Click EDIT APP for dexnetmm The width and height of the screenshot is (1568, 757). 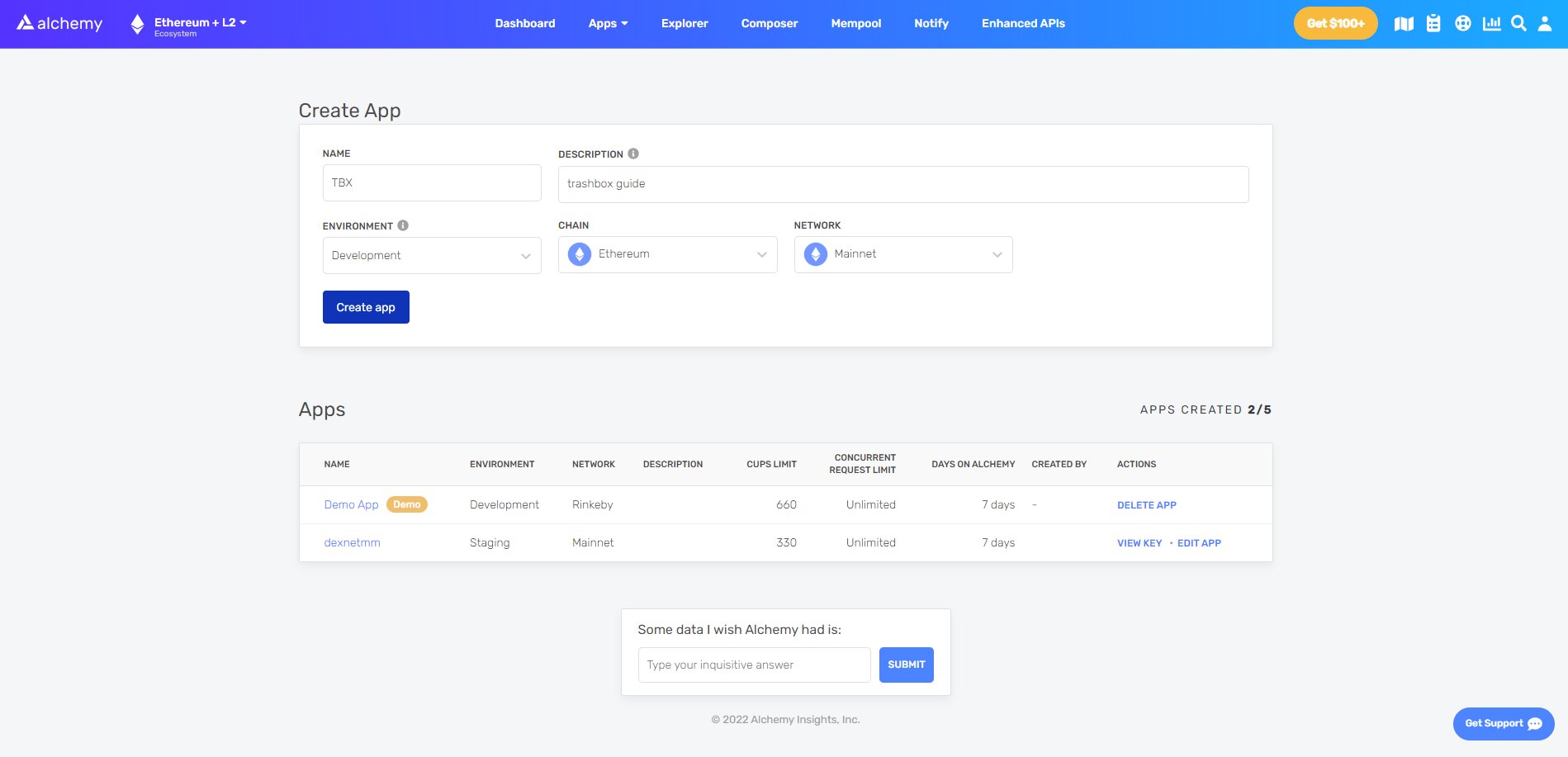tap(1199, 543)
